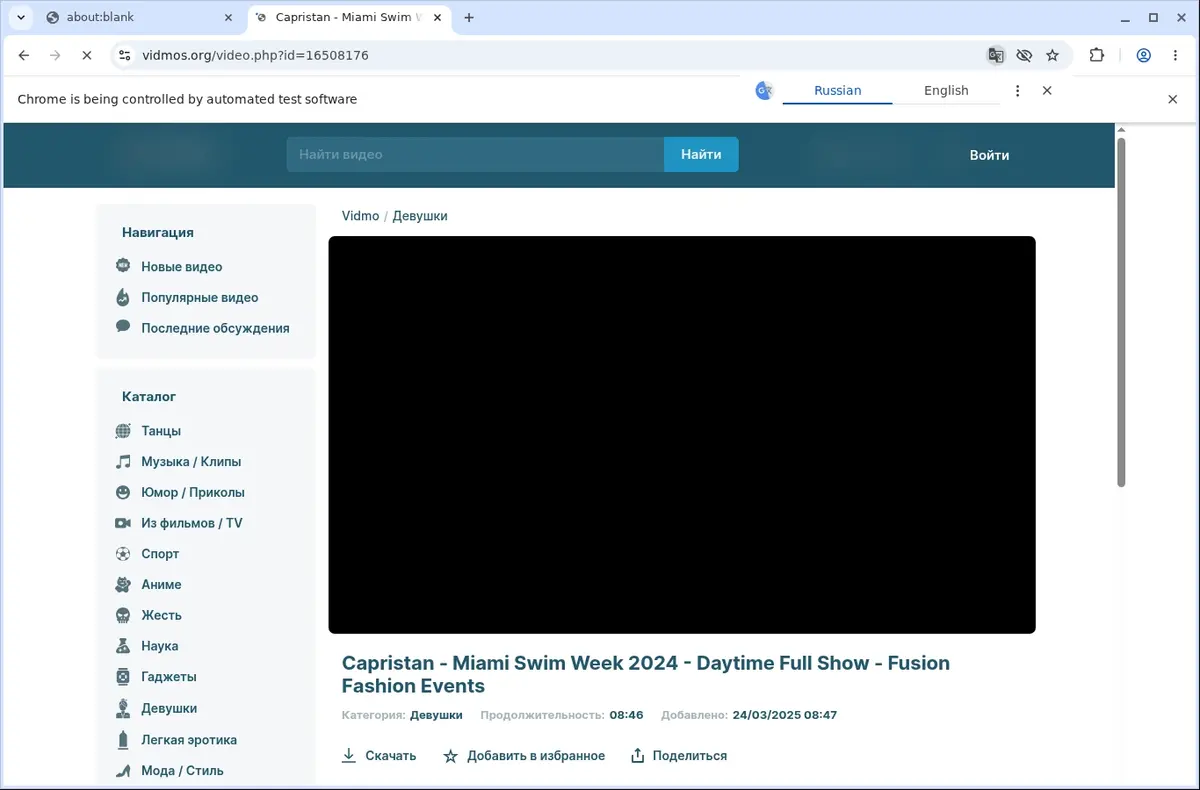
Task: Click the download arrow icon next to Скачать
Action: (x=349, y=755)
